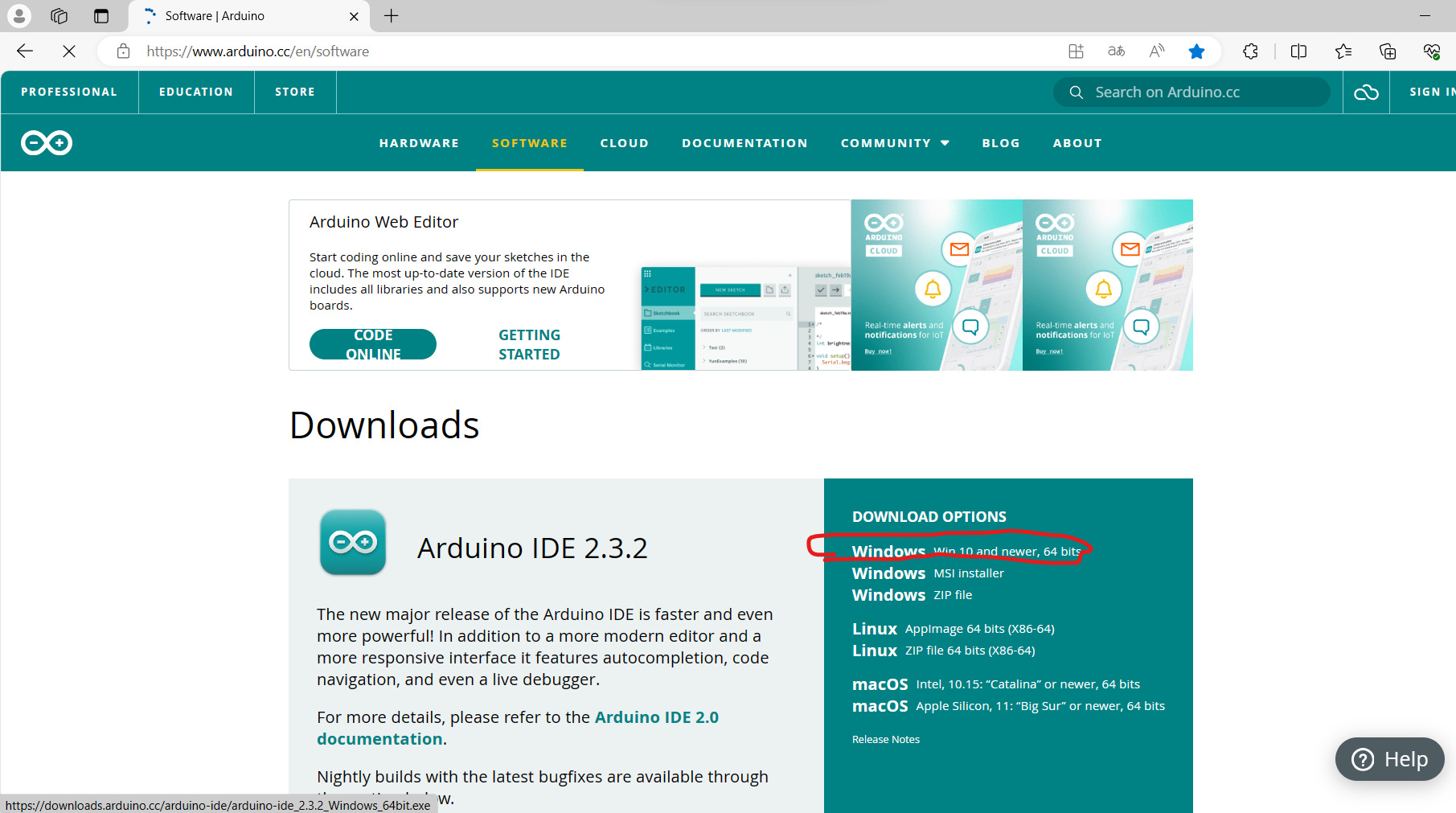This screenshot has height=813, width=1456.
Task: Click the Help chat button
Action: point(1389,759)
